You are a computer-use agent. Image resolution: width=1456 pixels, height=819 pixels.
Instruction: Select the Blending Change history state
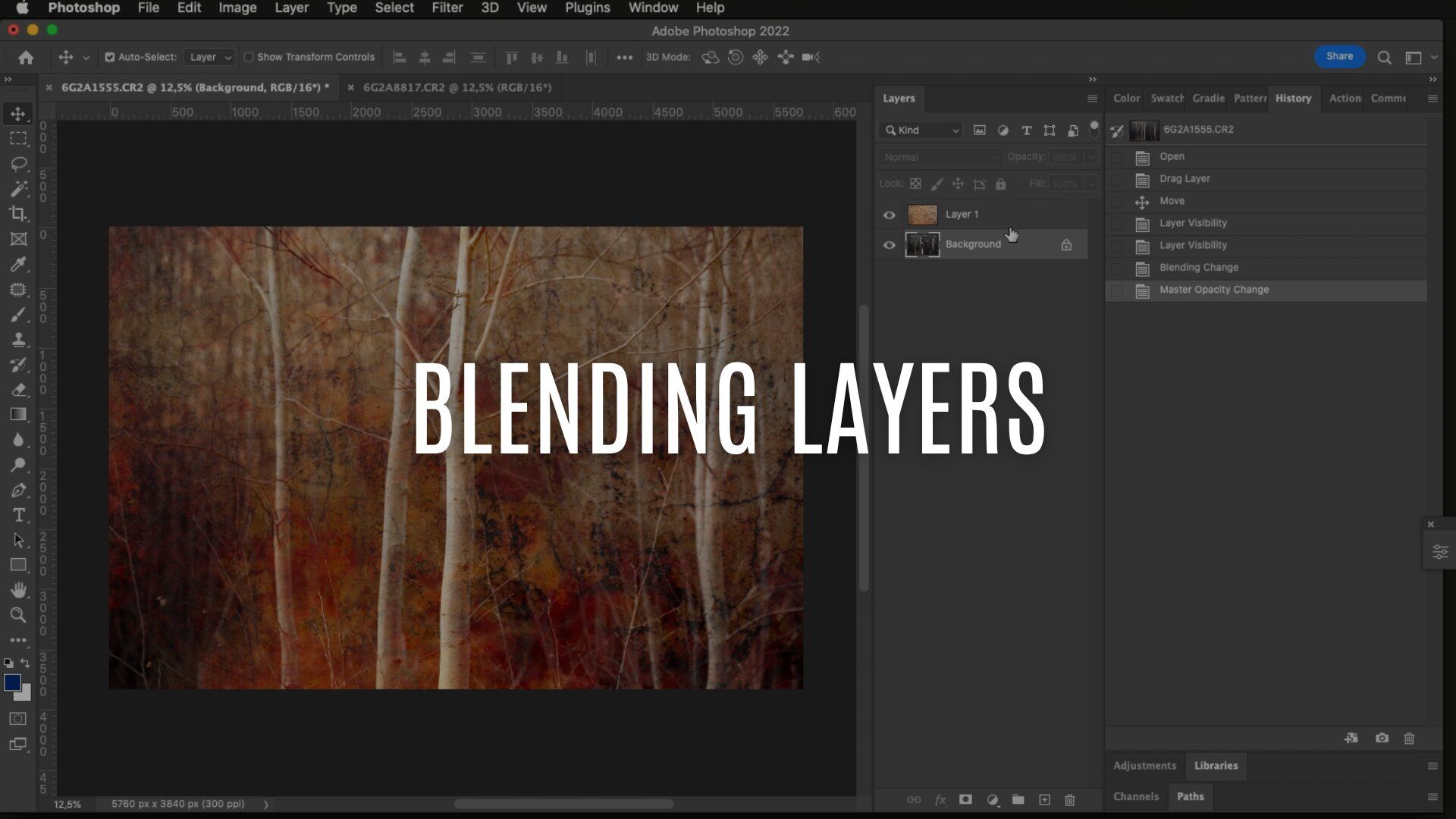coord(1198,268)
